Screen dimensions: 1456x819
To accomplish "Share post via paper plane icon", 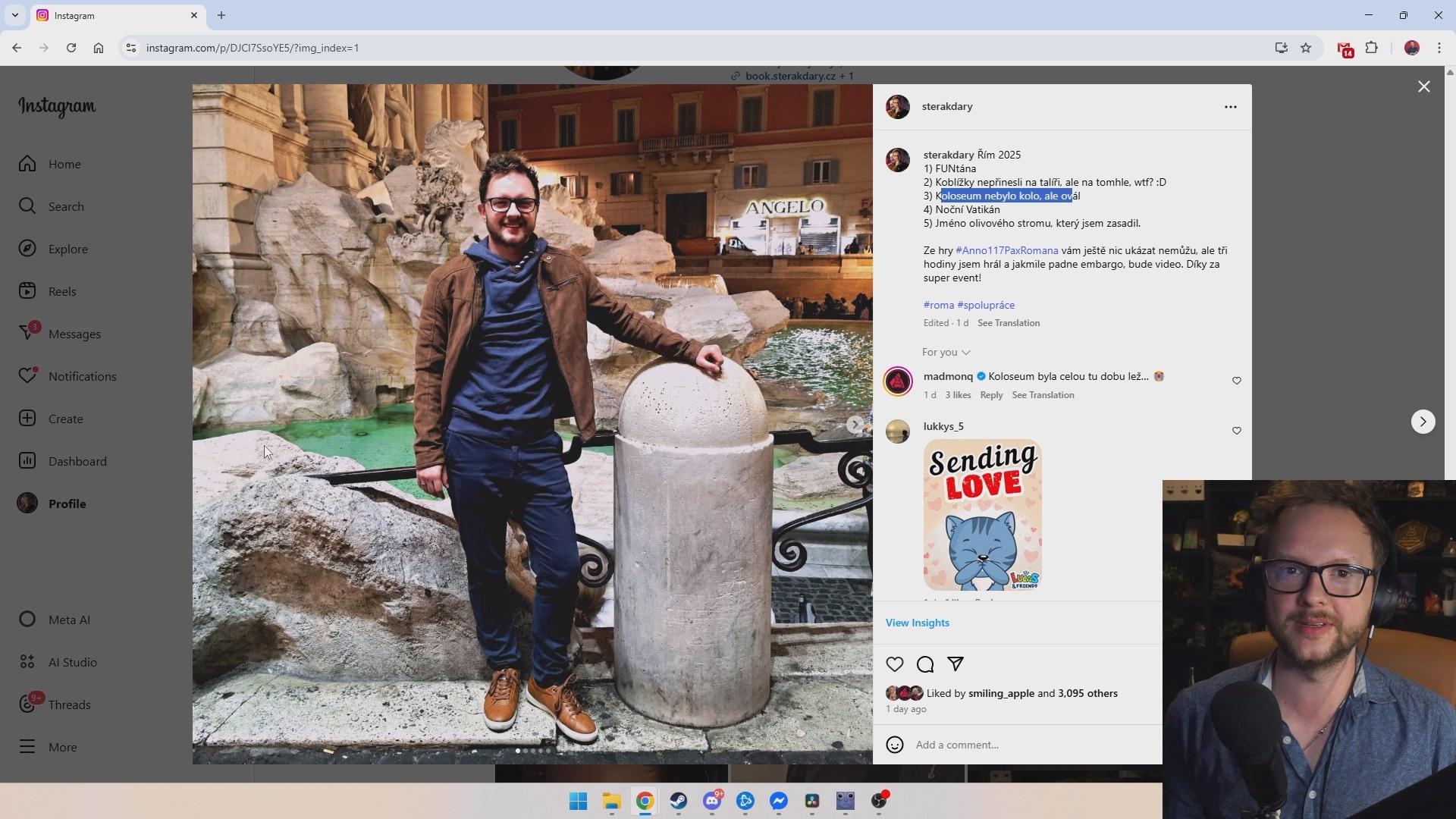I will pos(955,664).
